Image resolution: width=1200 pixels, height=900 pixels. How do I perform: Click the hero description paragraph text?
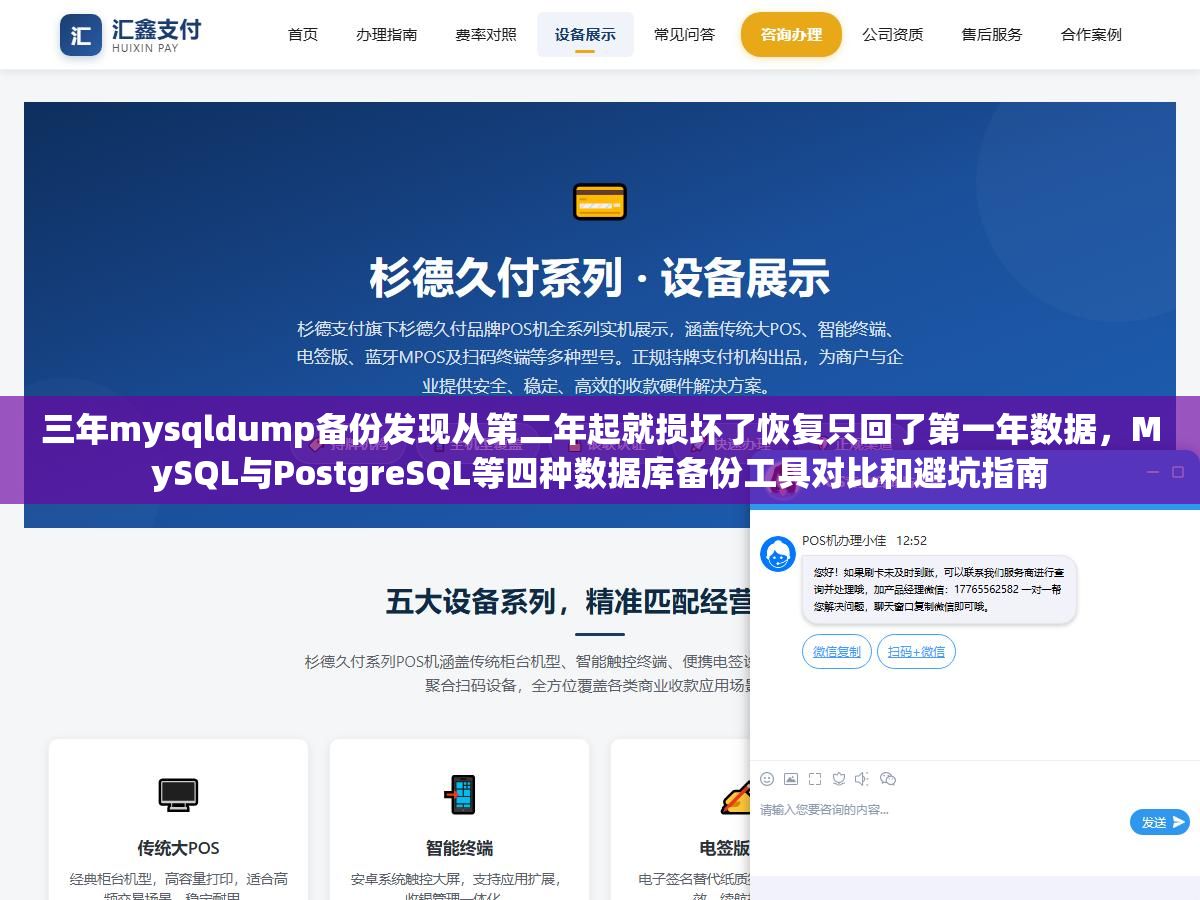click(x=600, y=357)
